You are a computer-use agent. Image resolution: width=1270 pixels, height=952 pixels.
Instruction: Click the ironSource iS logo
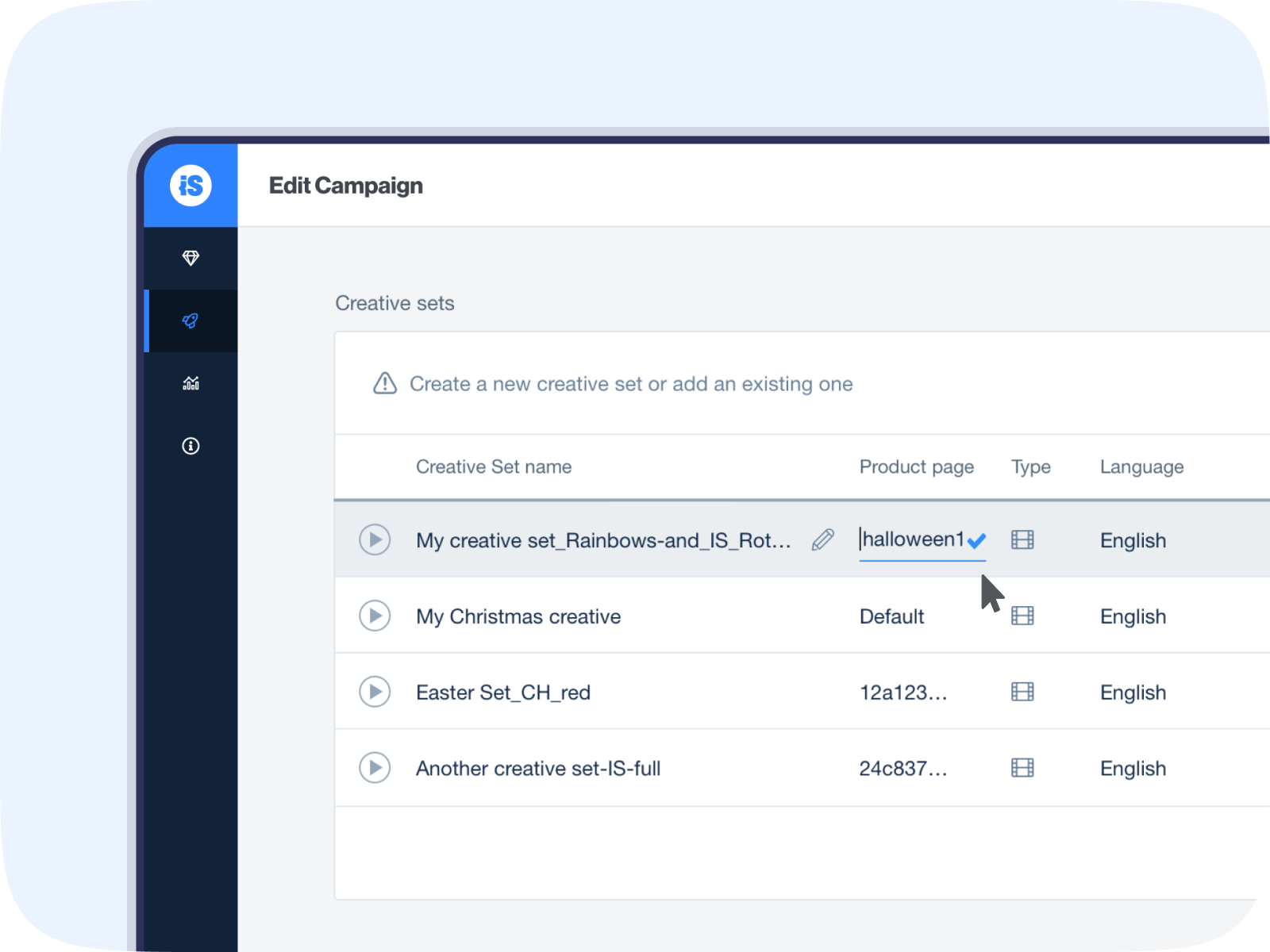point(190,186)
